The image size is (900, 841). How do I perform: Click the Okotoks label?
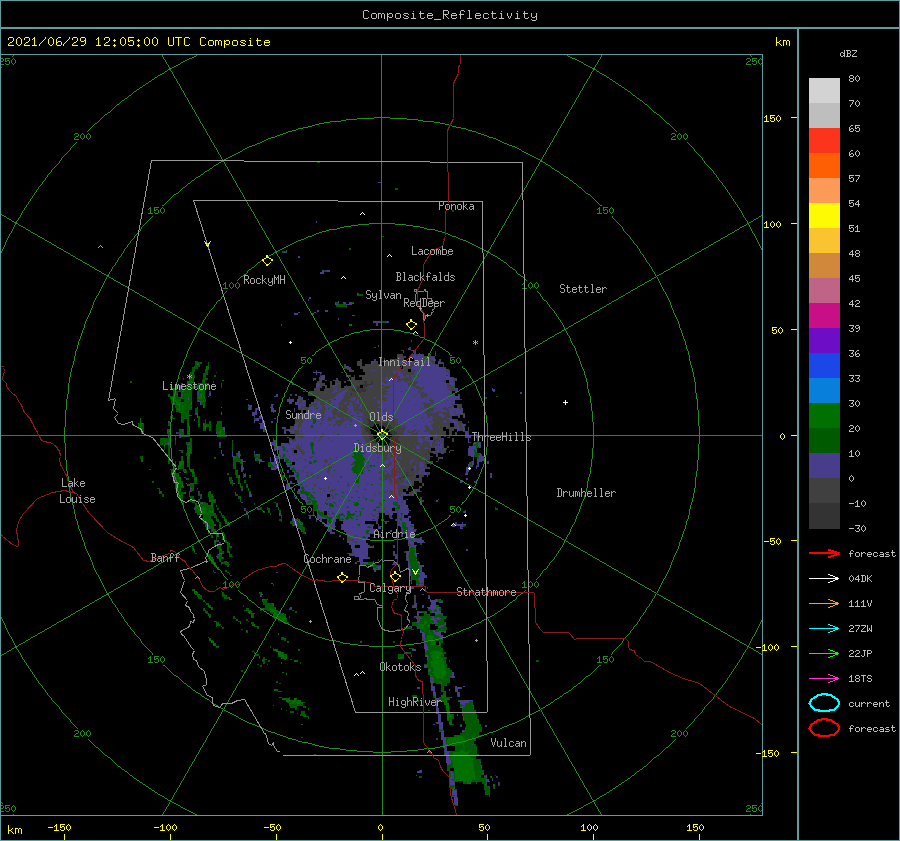point(400,667)
